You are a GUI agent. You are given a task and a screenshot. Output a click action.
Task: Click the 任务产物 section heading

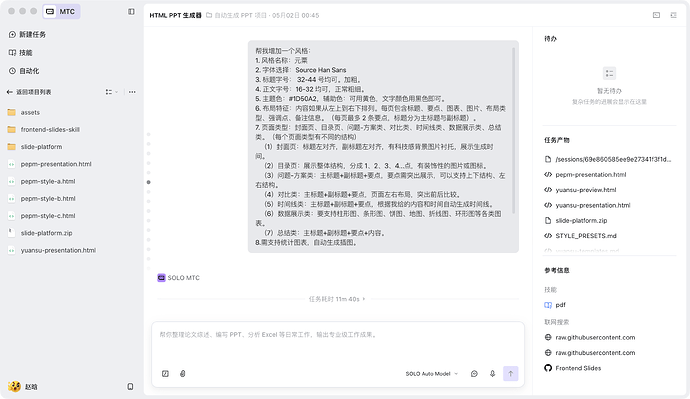point(557,140)
